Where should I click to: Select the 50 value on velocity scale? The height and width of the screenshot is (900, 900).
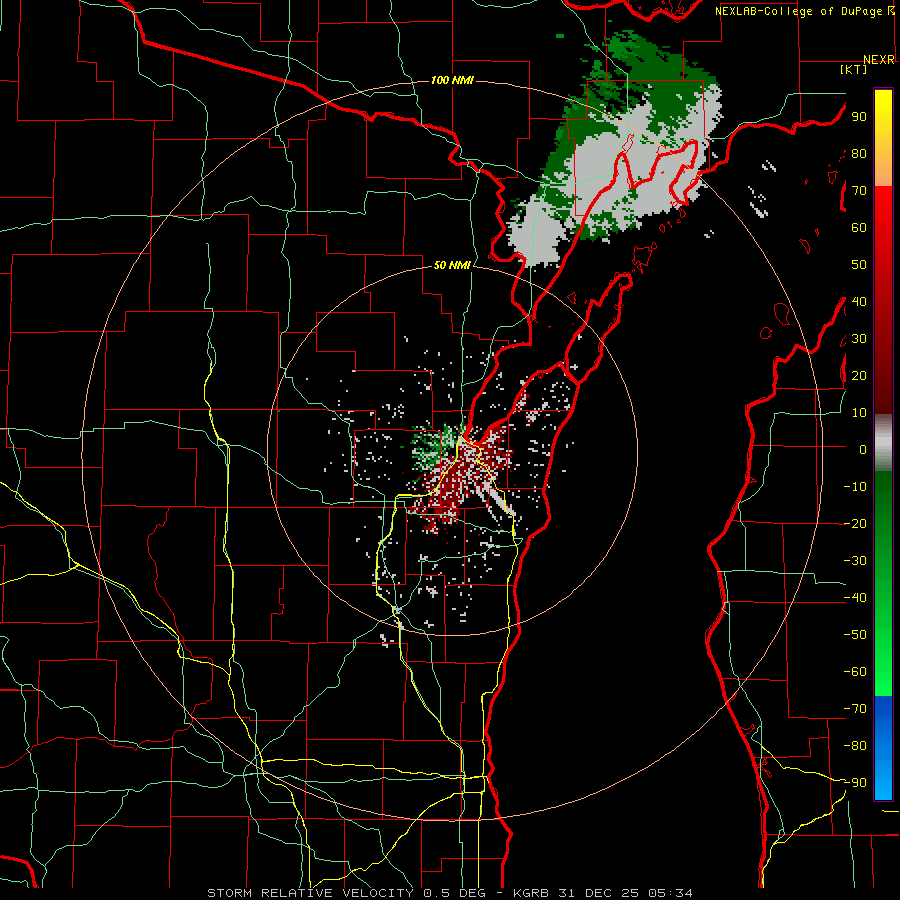point(859,265)
